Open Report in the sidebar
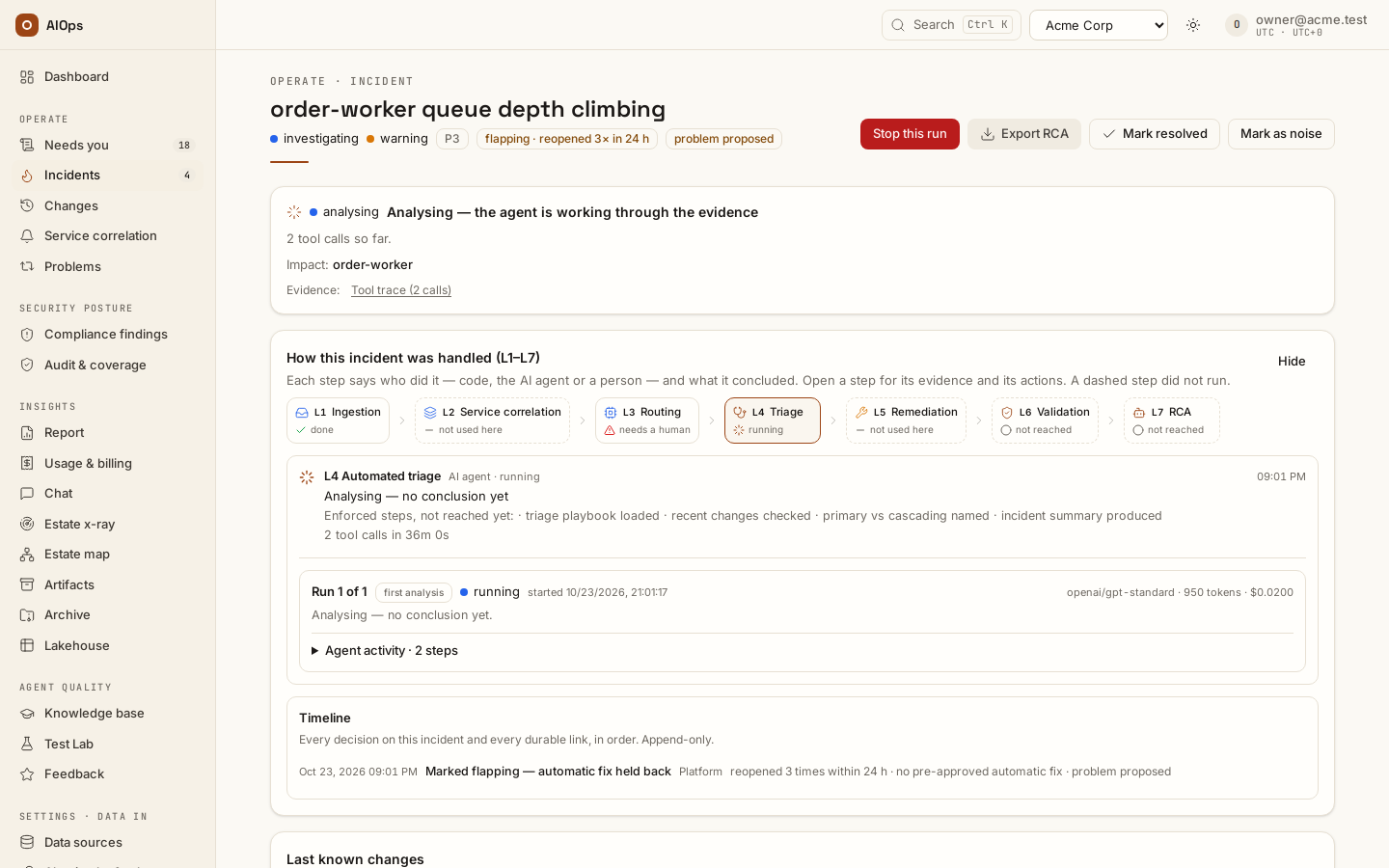The width and height of the screenshot is (1389, 868). point(108,433)
